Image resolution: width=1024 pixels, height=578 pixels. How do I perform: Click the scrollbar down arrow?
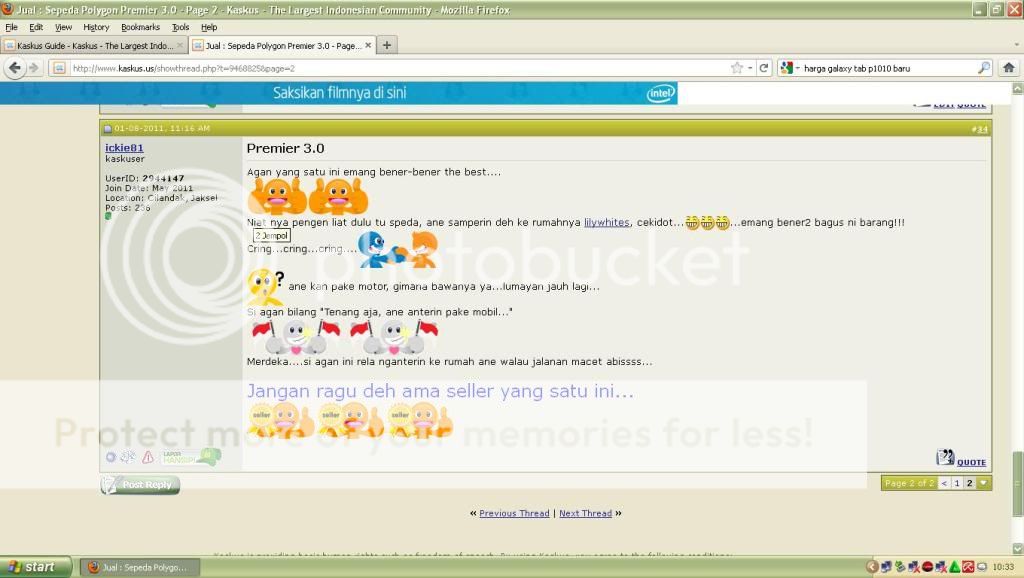click(1017, 549)
